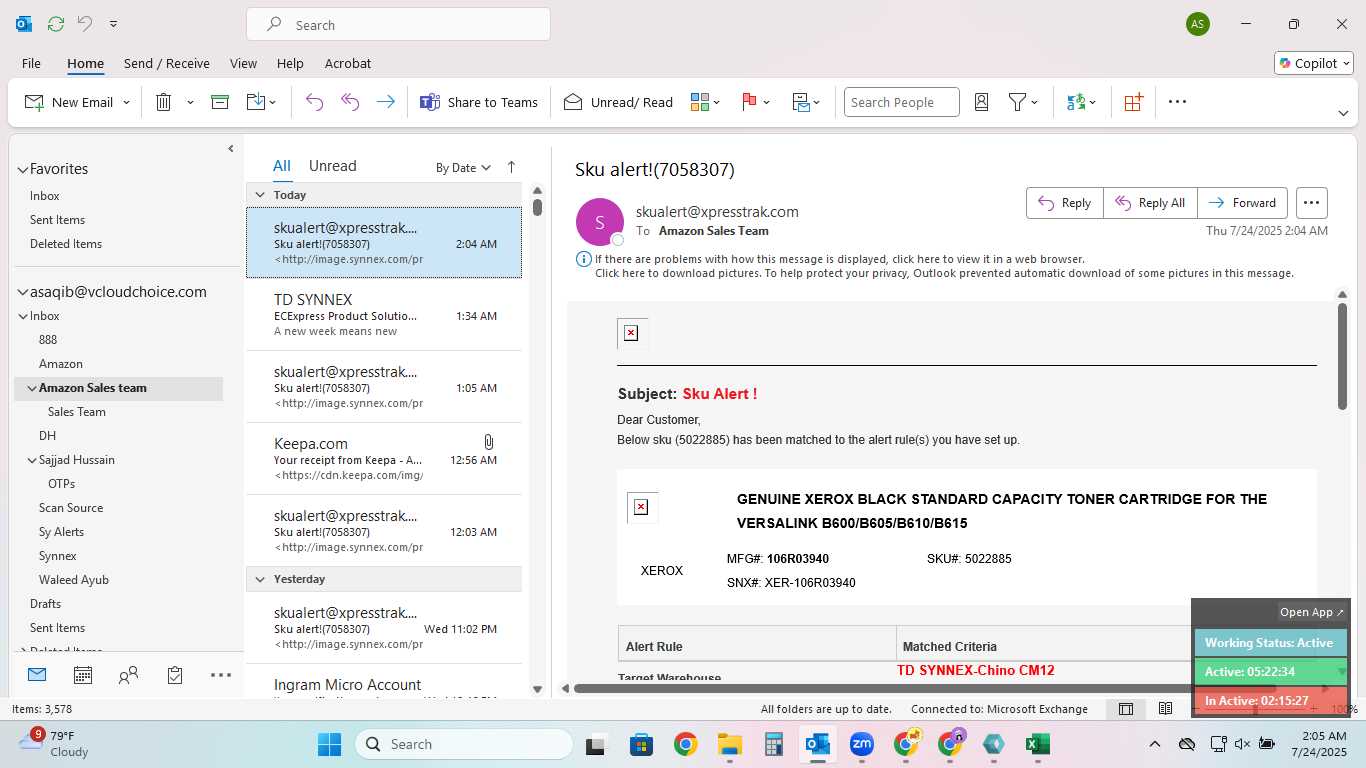Click the Reading view icon in status bar
The image size is (1366, 768).
click(x=1165, y=709)
